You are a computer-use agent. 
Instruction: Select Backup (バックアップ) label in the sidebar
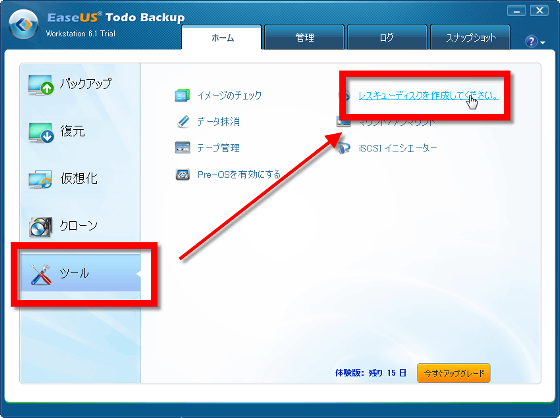[86, 84]
